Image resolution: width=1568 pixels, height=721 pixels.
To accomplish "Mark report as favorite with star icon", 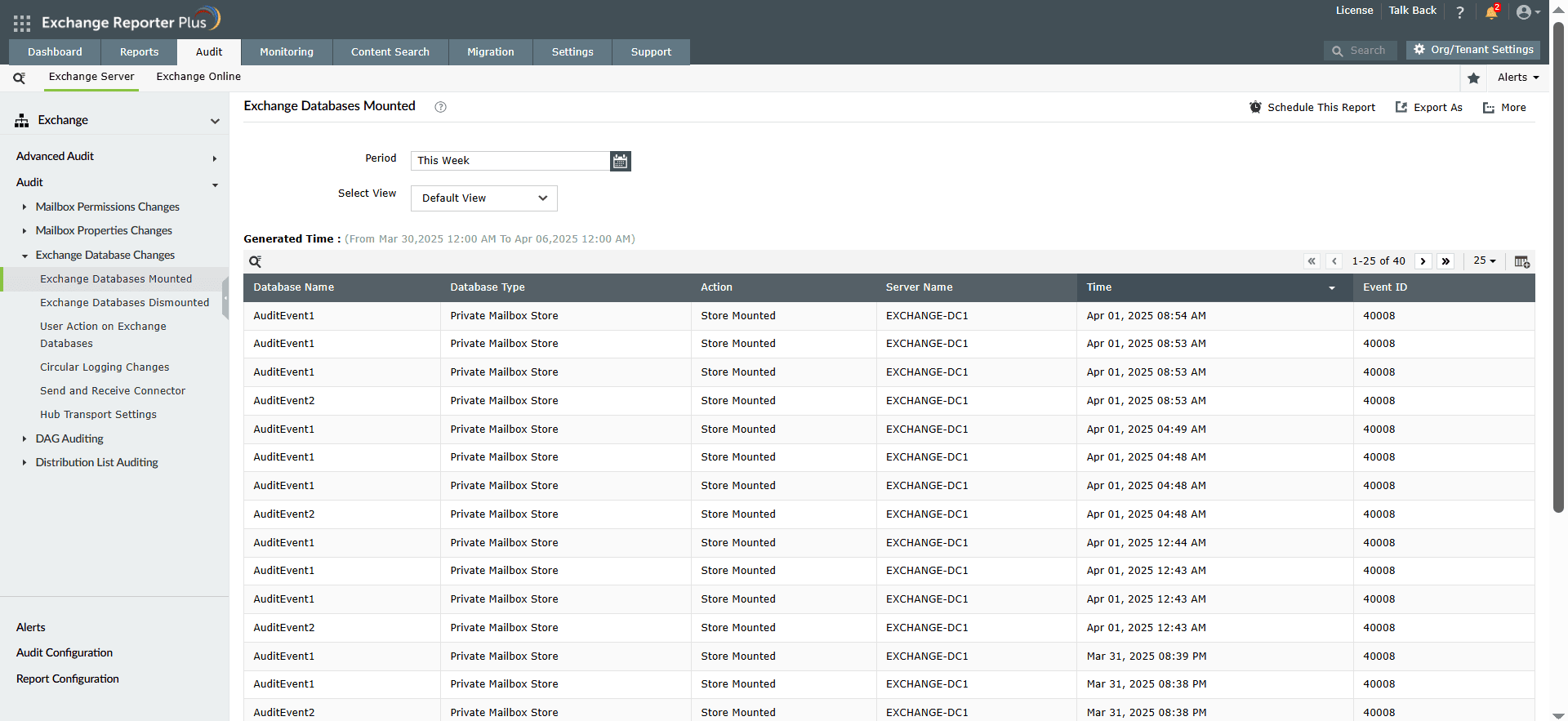I will (1474, 78).
